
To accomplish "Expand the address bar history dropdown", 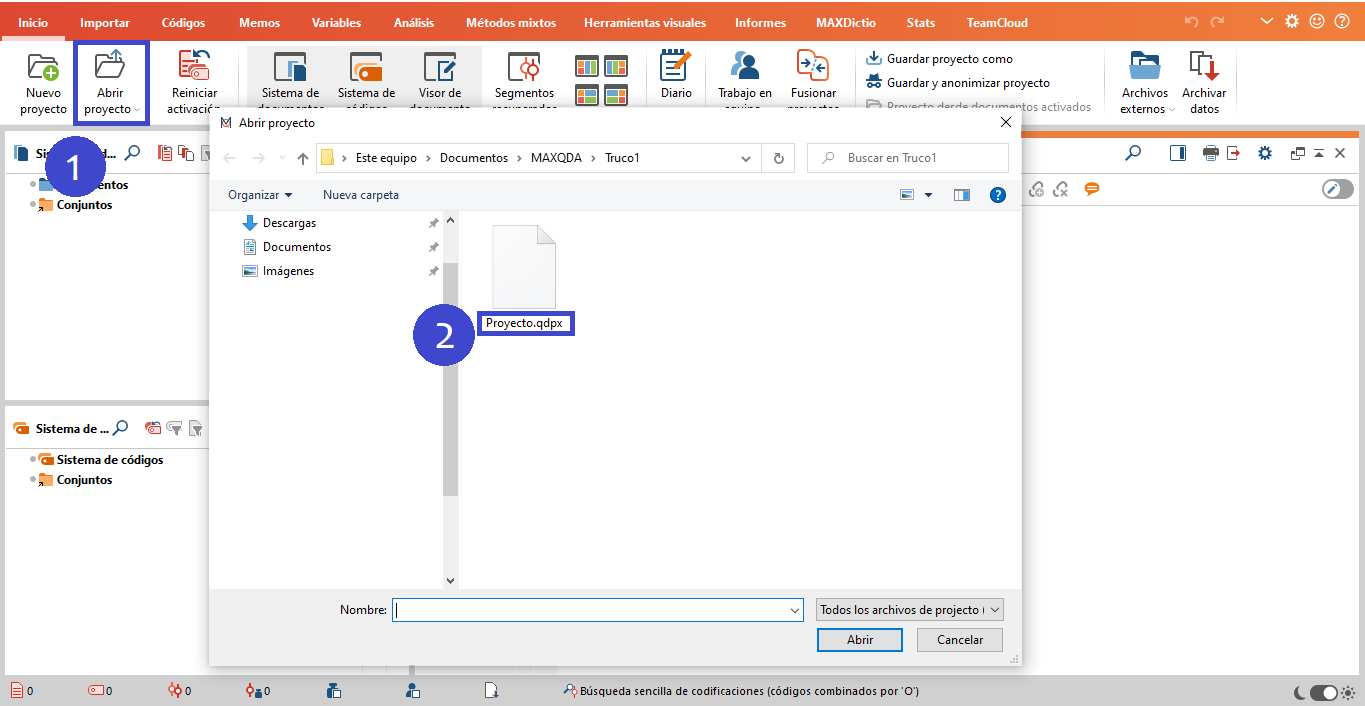I will point(746,158).
